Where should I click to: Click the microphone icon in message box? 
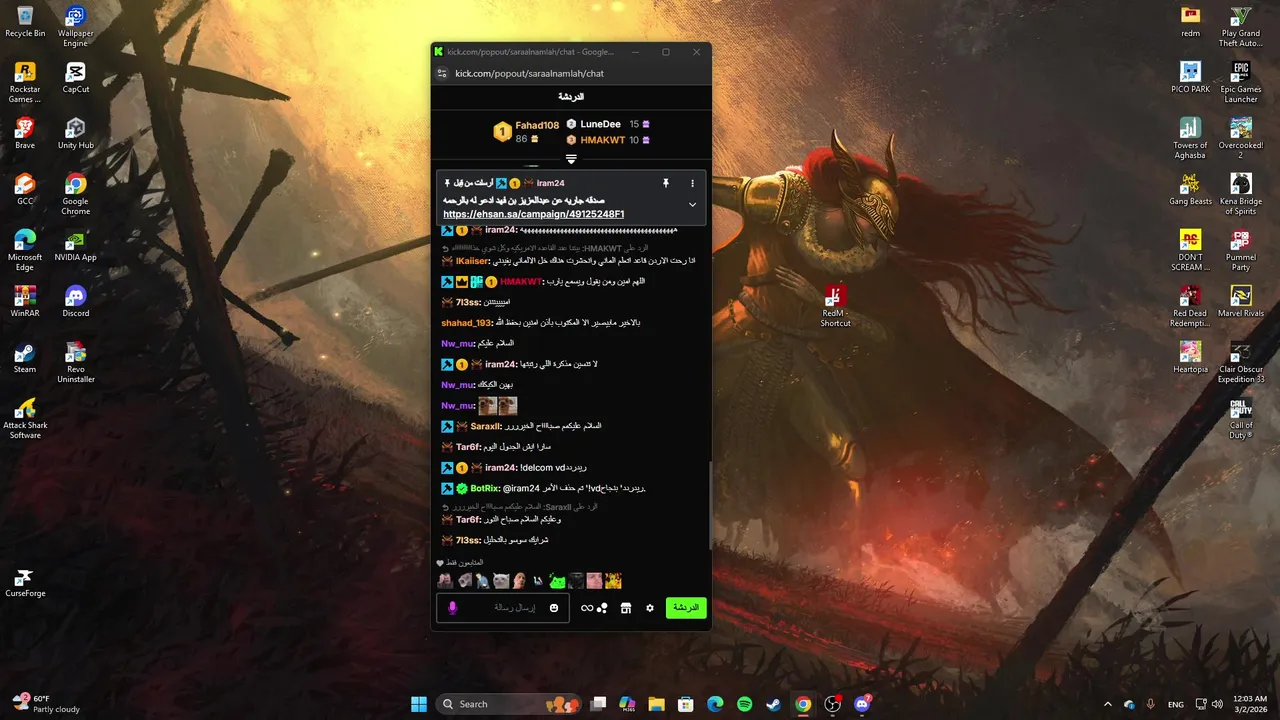click(x=453, y=608)
